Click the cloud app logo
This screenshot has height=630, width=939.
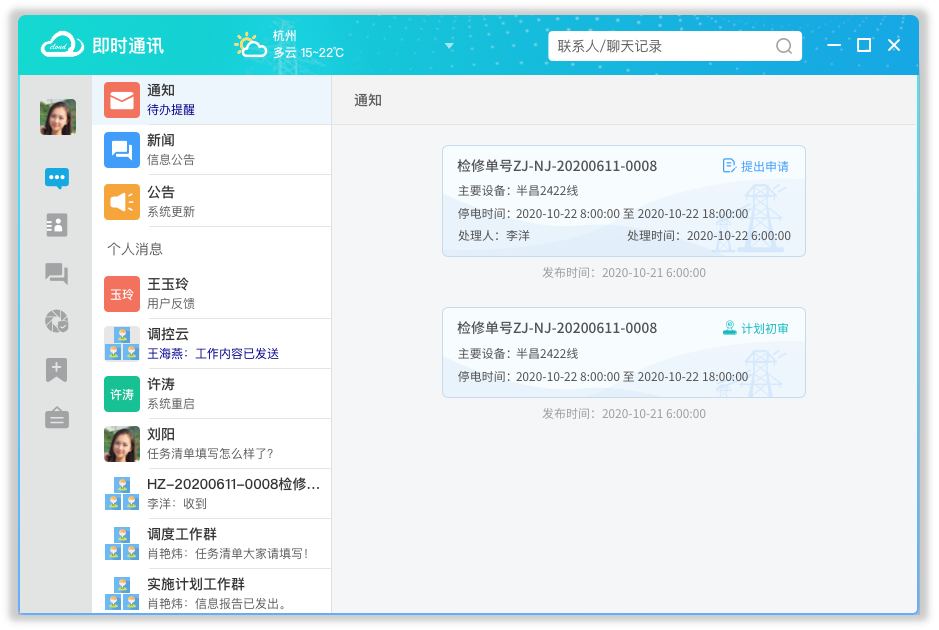(62, 45)
